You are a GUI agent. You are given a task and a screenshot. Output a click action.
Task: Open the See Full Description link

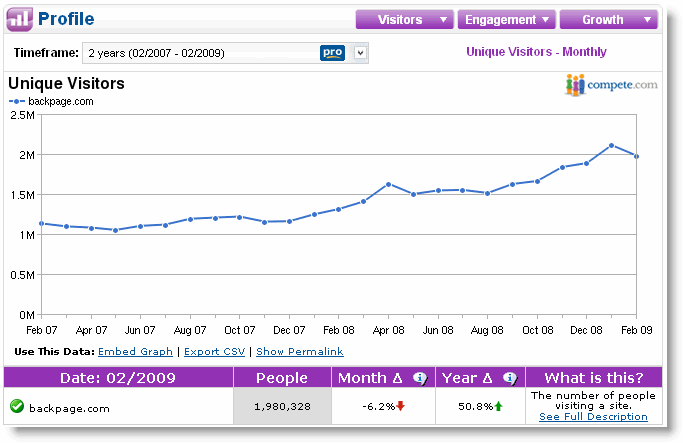coord(593,416)
